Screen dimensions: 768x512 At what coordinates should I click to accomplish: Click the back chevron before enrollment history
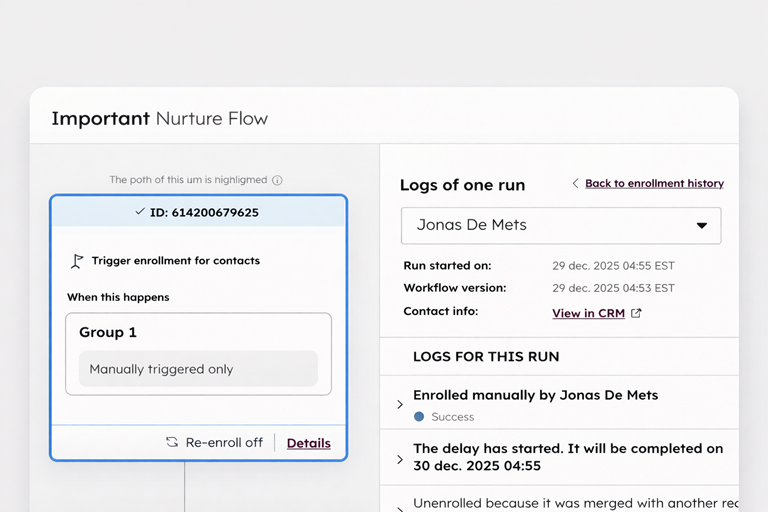(x=575, y=184)
